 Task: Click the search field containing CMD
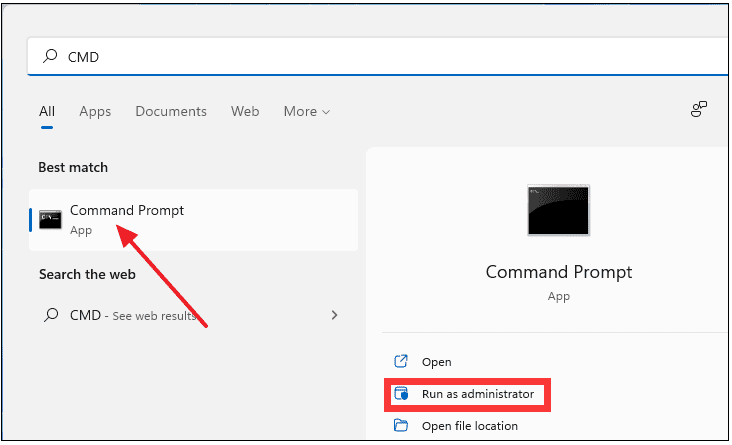click(x=380, y=57)
